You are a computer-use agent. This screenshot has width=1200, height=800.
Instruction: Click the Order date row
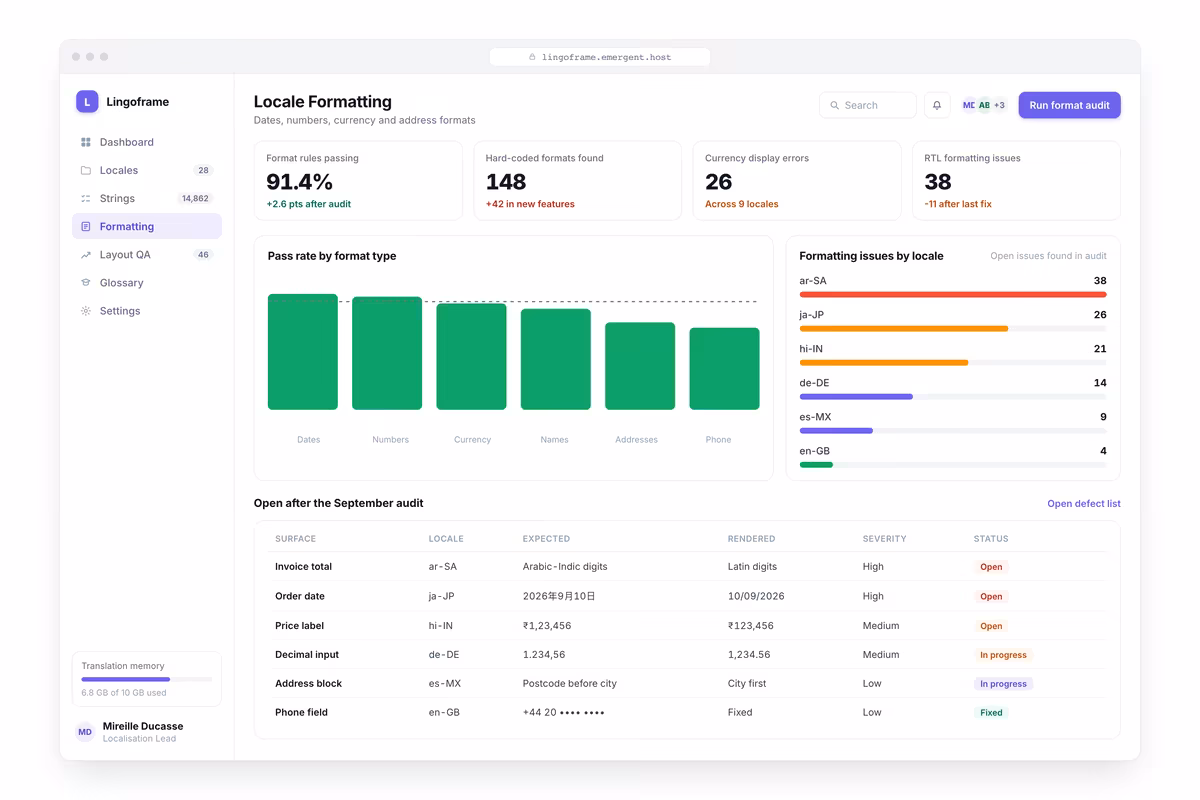[x=687, y=596]
